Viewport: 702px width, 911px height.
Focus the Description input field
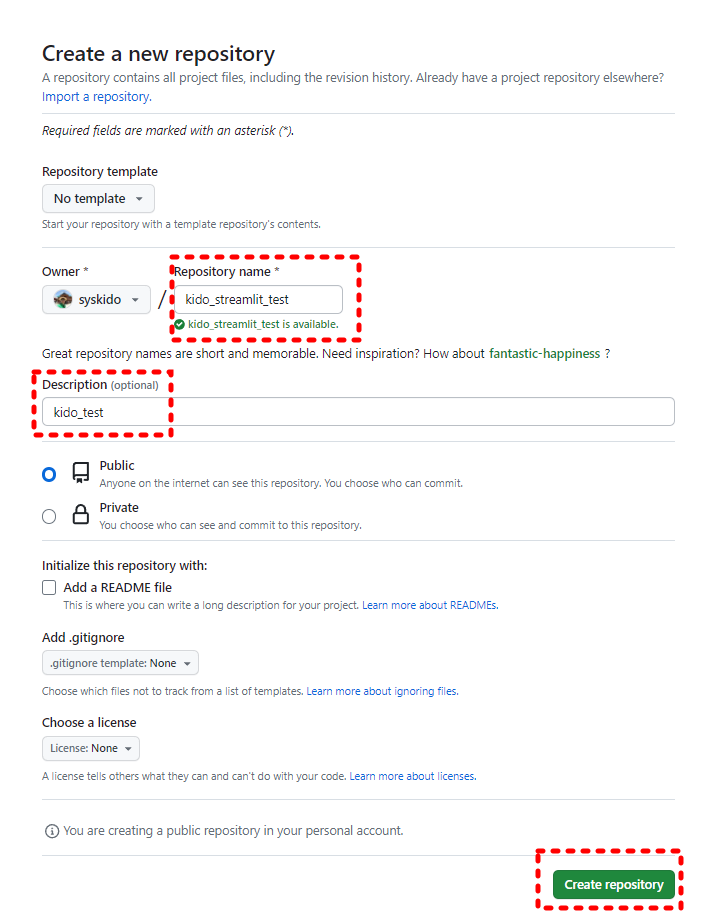click(x=358, y=412)
